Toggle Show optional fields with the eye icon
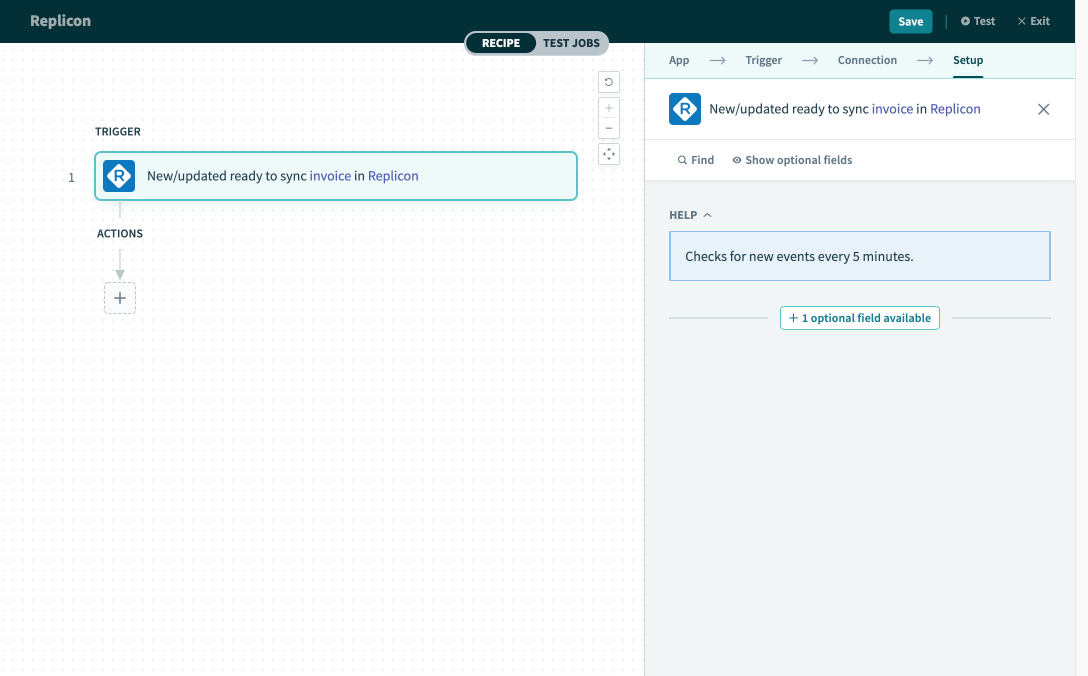 click(x=737, y=159)
